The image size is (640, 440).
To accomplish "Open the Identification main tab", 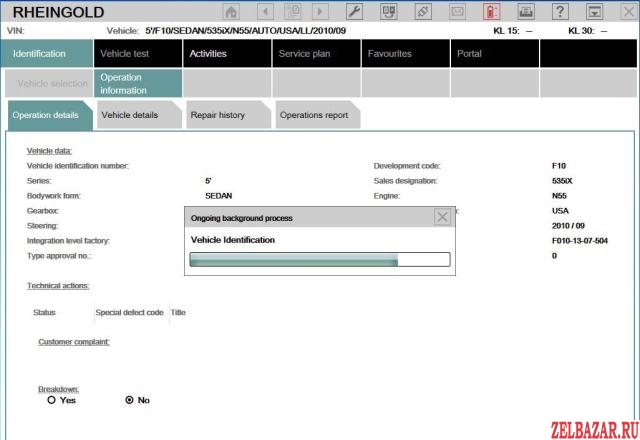I will pyautogui.click(x=47, y=53).
